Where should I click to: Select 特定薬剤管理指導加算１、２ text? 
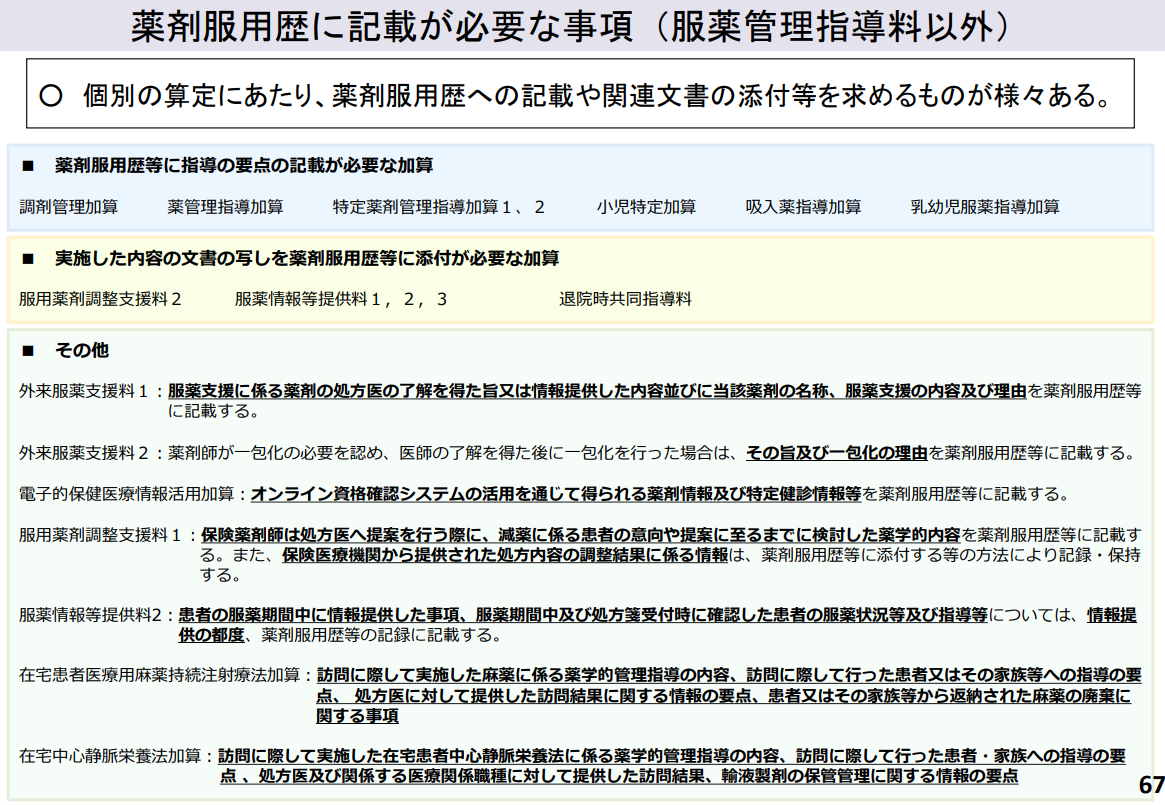click(439, 207)
